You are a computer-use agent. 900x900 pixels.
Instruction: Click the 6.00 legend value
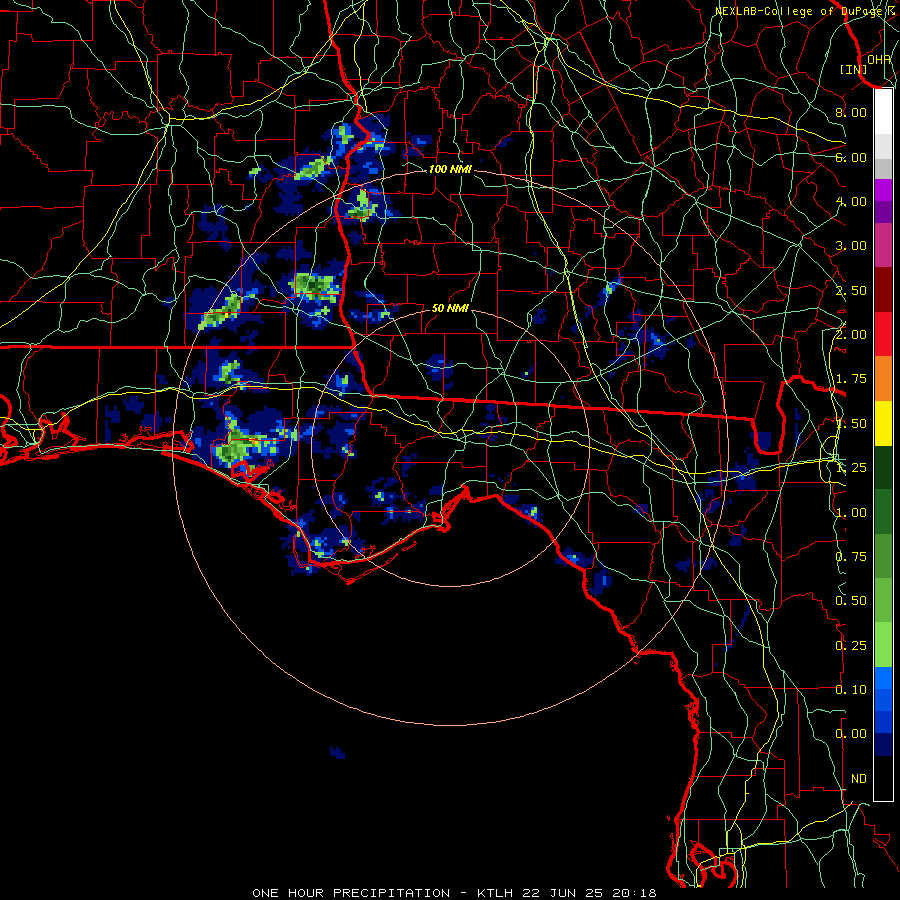coord(851,157)
